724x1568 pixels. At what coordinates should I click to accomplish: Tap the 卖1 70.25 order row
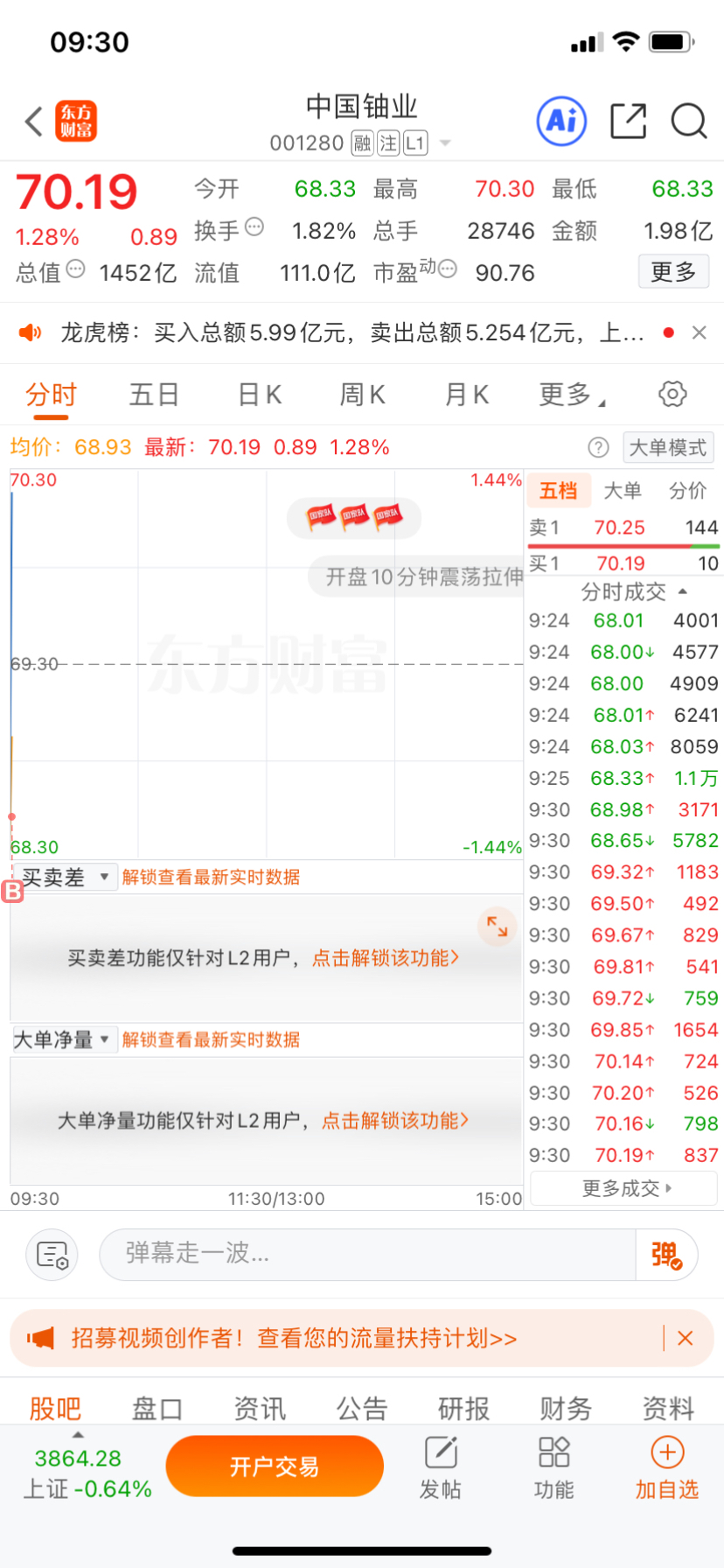[x=623, y=528]
